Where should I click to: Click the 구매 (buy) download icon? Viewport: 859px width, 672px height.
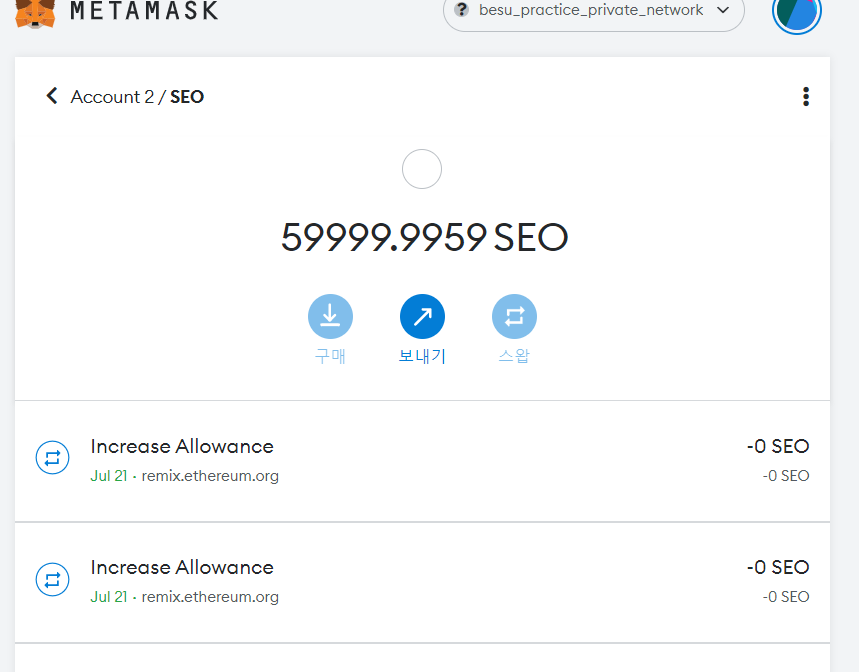(x=330, y=317)
